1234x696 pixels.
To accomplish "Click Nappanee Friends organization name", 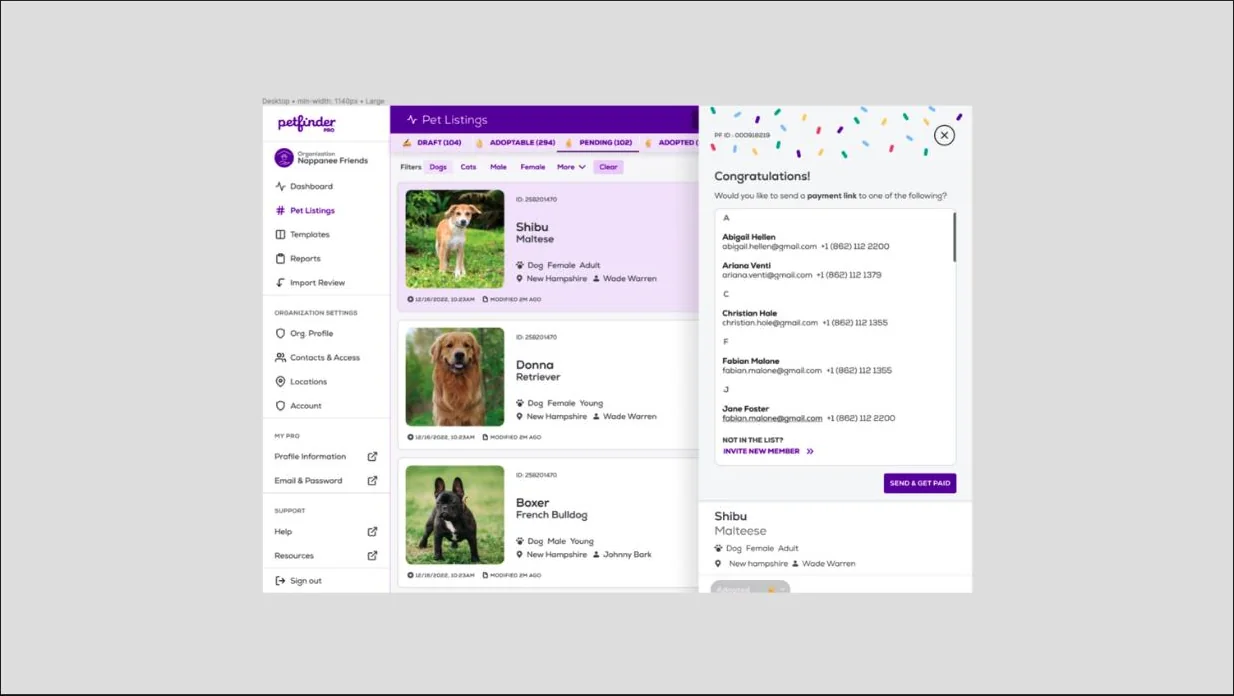I will [333, 161].
